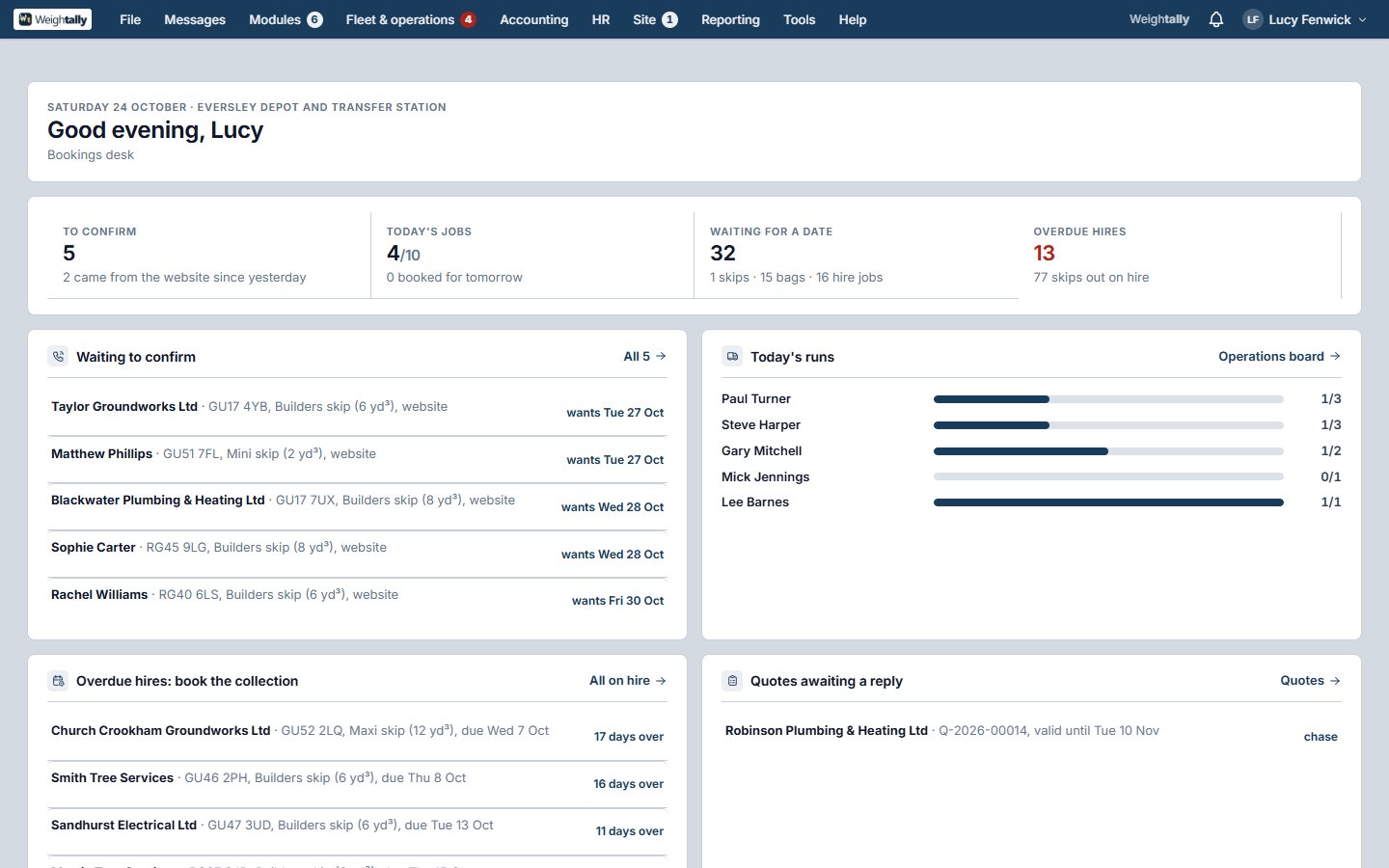The image size is (1389, 868).
Task: Open the Tools menu
Action: [800, 19]
